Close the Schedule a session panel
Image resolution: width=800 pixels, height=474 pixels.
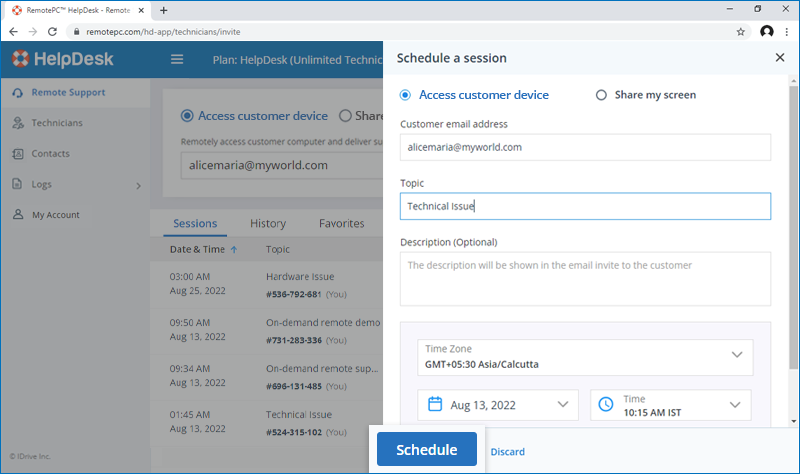780,58
